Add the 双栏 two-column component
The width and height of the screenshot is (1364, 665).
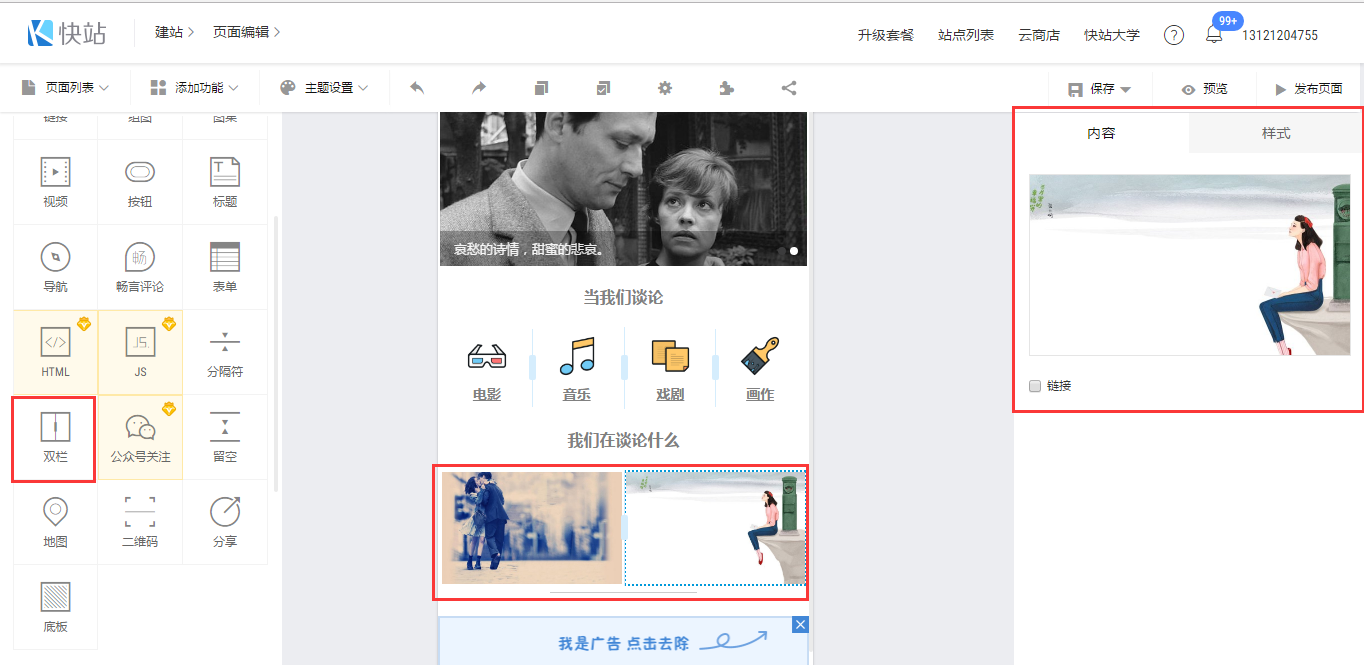pos(55,438)
